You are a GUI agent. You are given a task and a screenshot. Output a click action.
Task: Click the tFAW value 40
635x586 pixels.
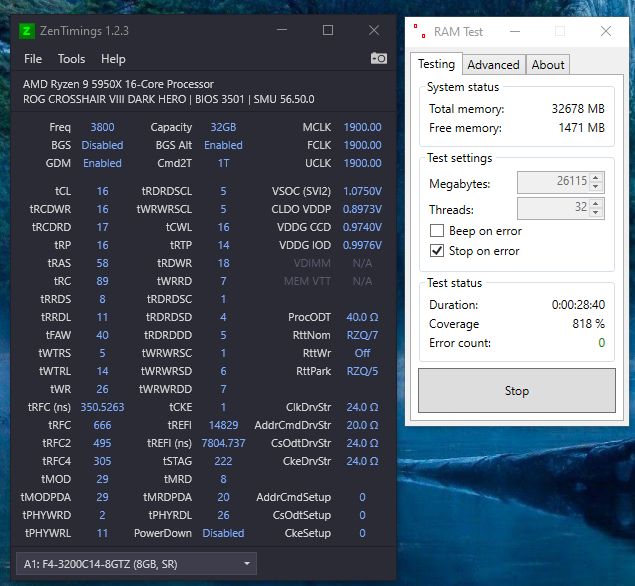click(x=102, y=335)
